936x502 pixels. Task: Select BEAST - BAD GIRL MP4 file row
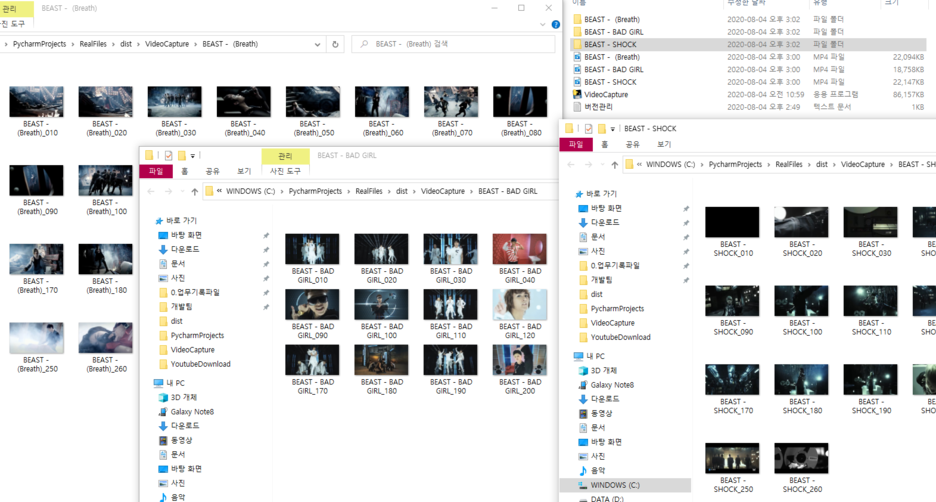click(x=749, y=70)
